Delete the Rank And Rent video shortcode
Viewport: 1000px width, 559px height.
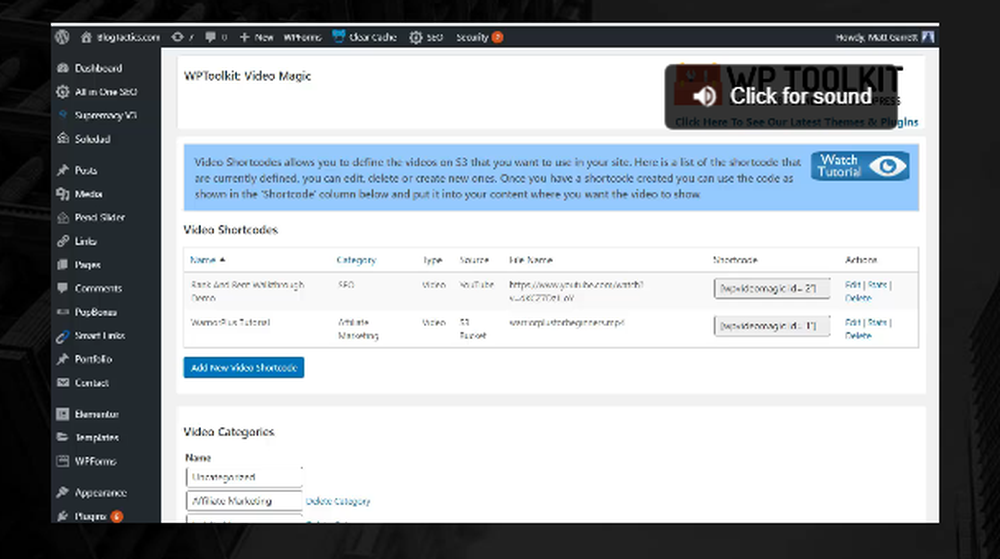pos(858,298)
